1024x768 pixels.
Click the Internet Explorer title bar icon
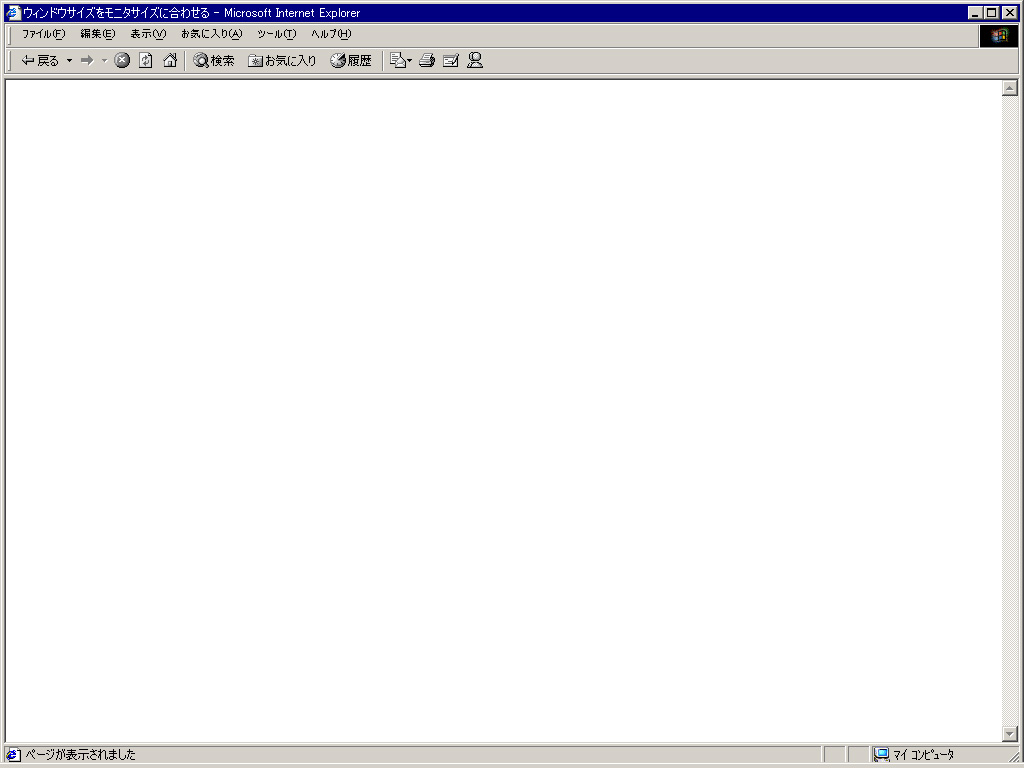pos(13,12)
